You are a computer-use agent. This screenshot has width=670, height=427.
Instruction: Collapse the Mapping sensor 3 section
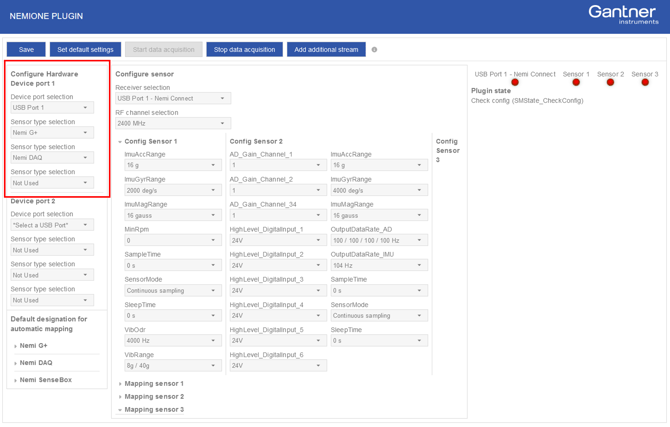coord(151,409)
